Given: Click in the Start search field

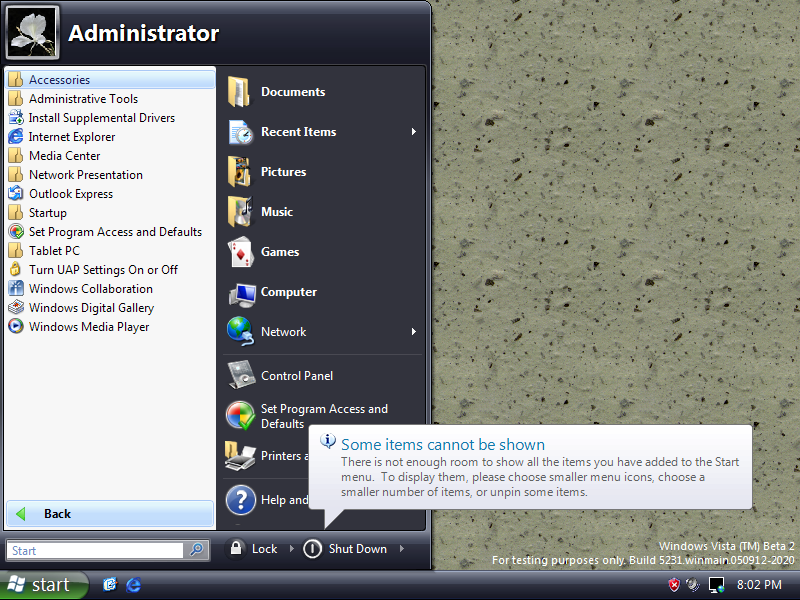Looking at the screenshot, I should pyautogui.click(x=96, y=551).
